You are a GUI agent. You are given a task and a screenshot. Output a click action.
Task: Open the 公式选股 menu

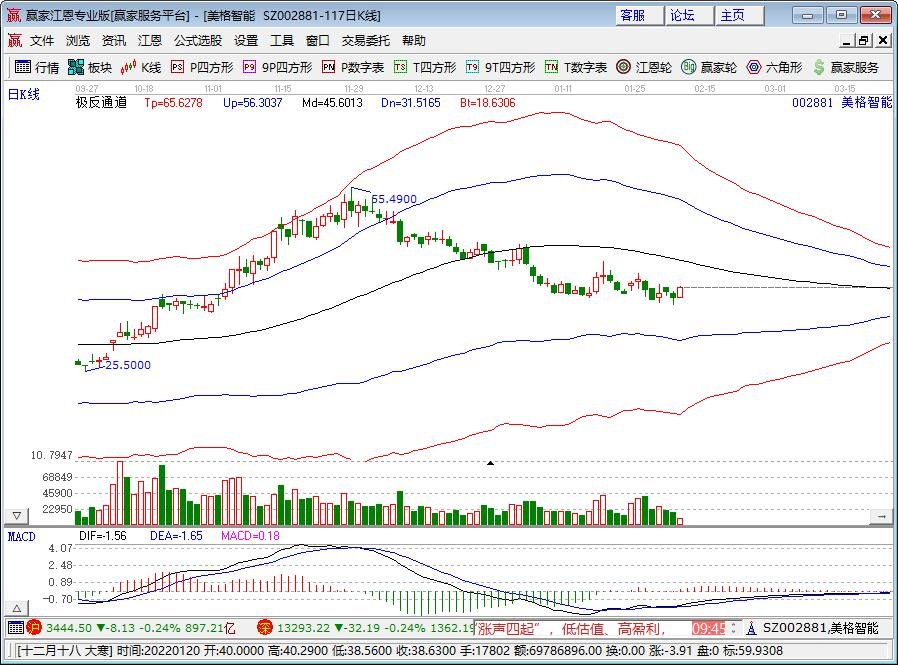[198, 41]
